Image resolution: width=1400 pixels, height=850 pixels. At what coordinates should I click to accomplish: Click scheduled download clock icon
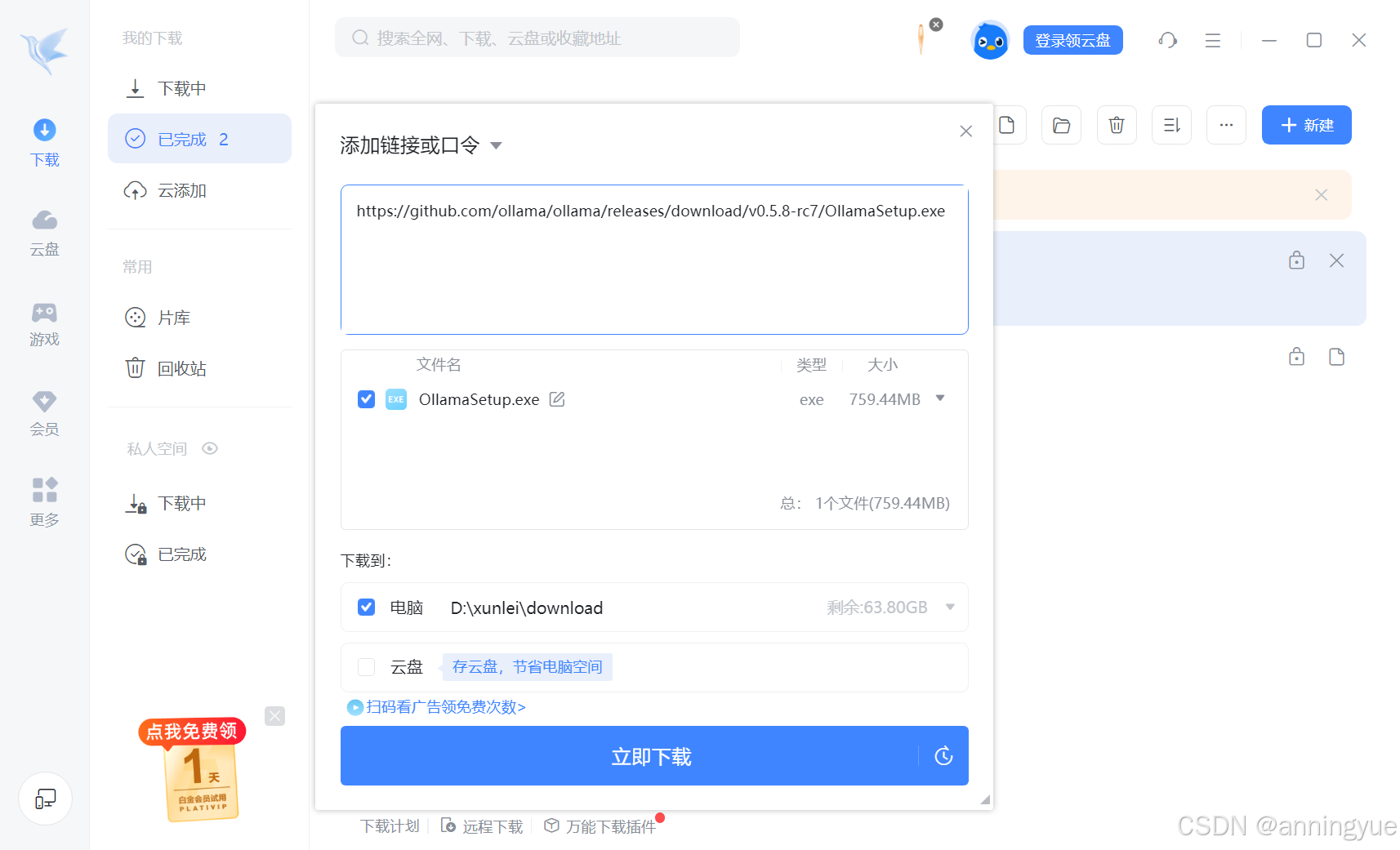[x=943, y=756]
